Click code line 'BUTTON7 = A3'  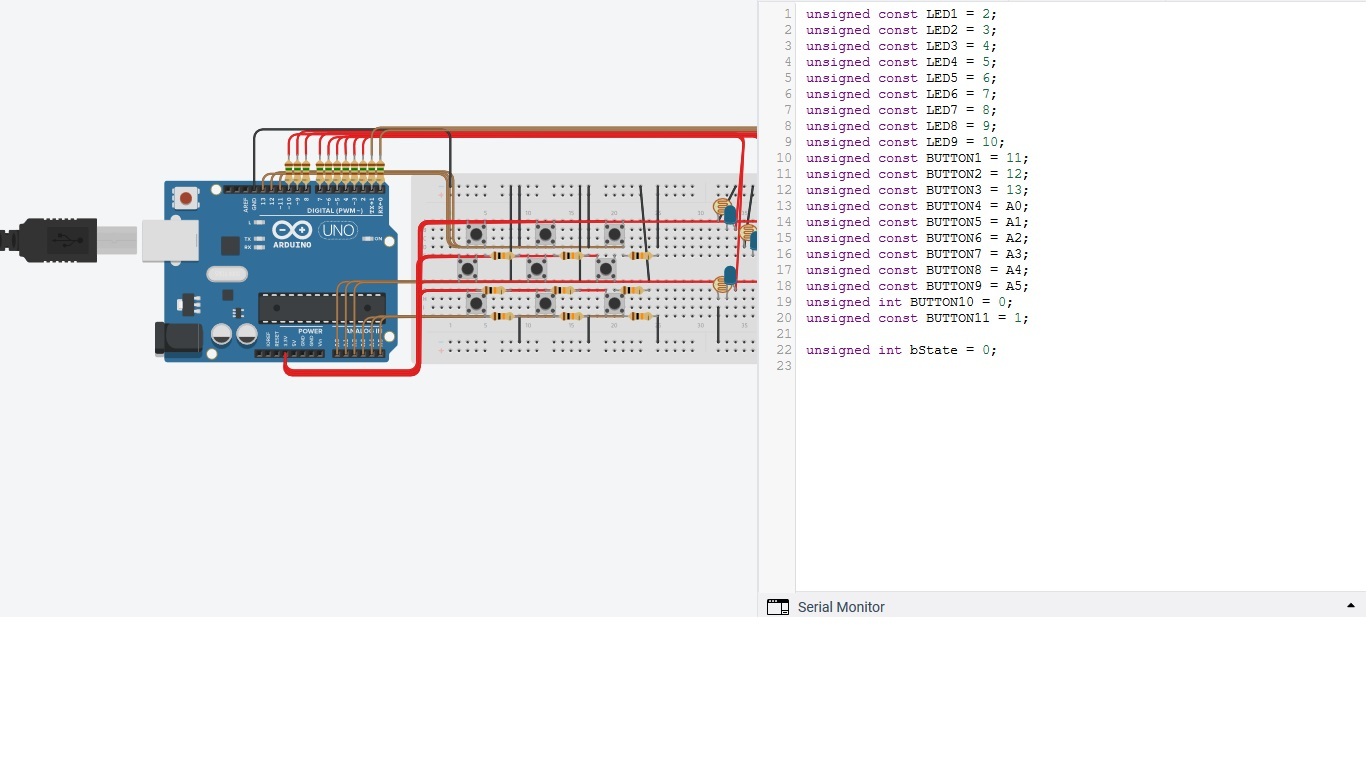917,254
